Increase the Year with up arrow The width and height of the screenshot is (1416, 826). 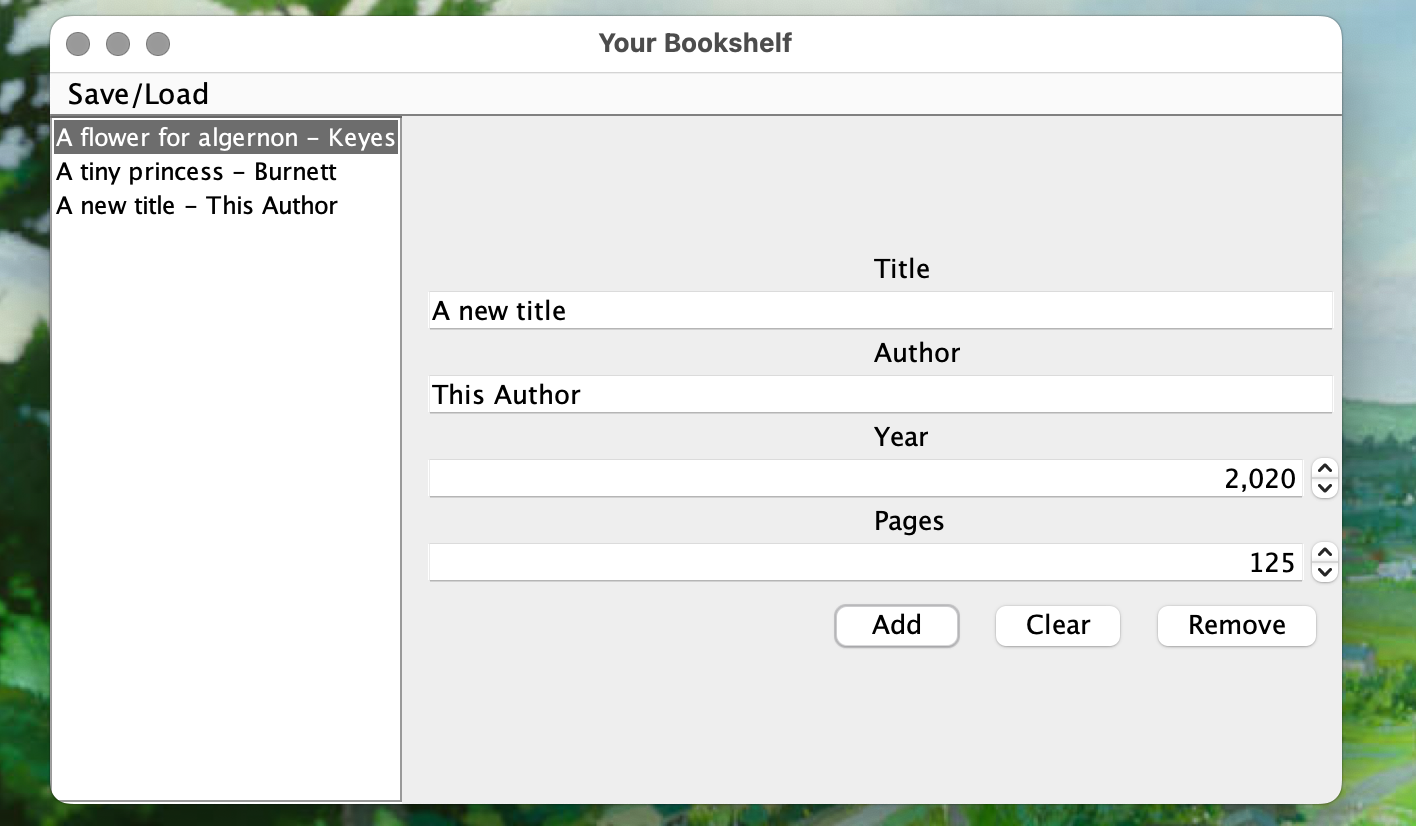(x=1324, y=468)
